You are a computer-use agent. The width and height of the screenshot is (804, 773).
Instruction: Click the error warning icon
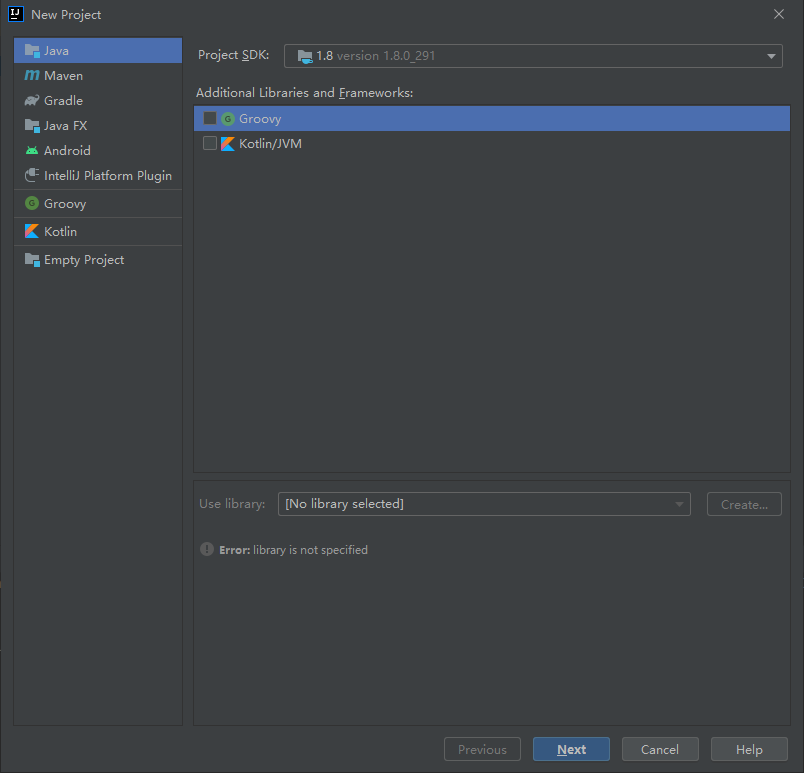[207, 549]
